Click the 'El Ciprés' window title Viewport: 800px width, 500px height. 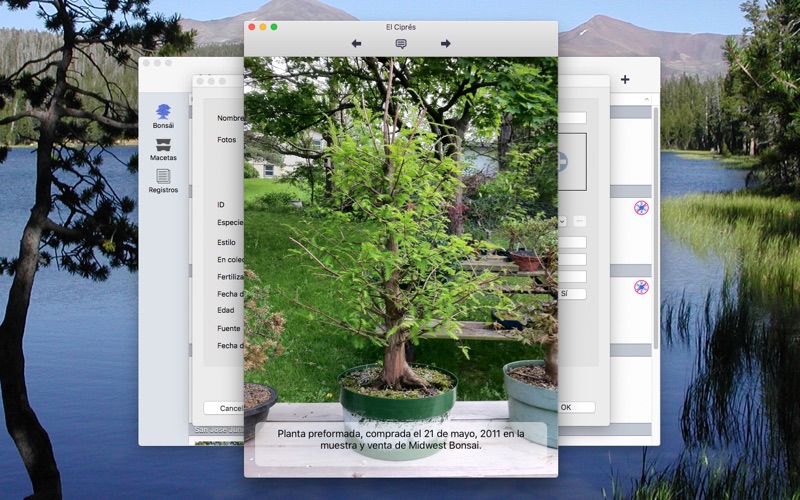(401, 27)
